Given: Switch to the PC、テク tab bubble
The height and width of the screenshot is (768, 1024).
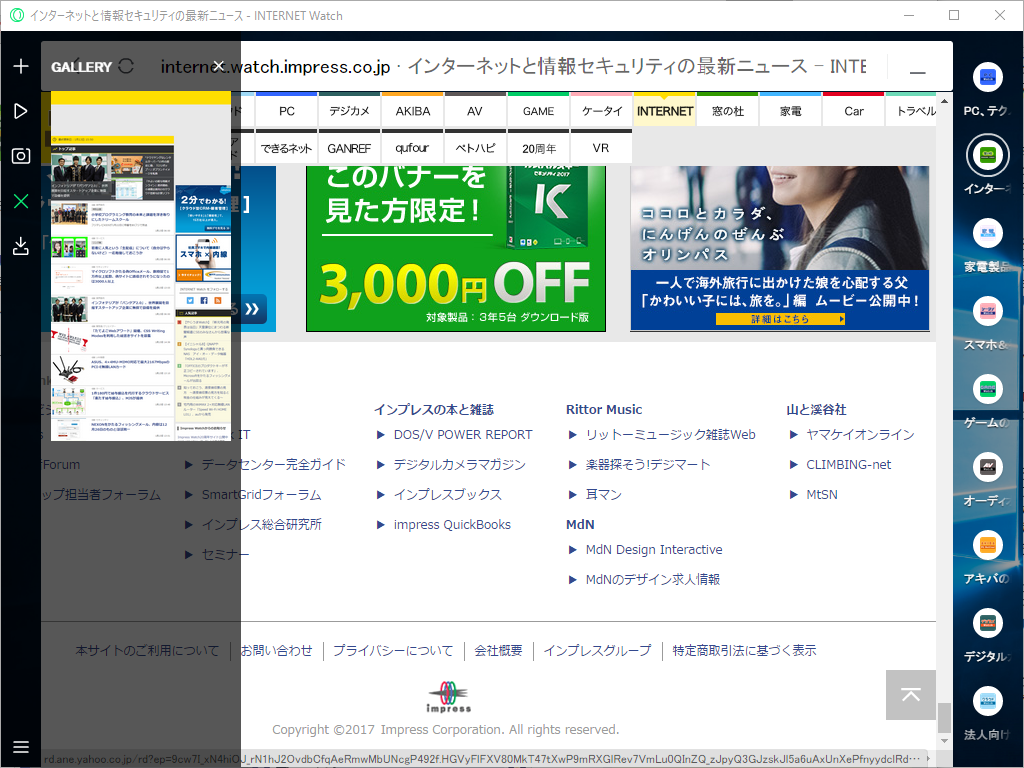Looking at the screenshot, I should [x=987, y=78].
